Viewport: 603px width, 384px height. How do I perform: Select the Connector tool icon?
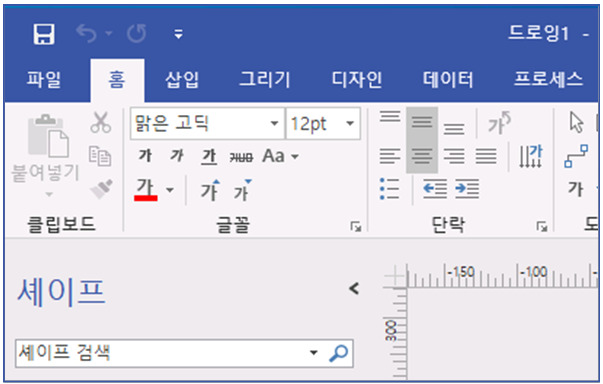coord(576,156)
